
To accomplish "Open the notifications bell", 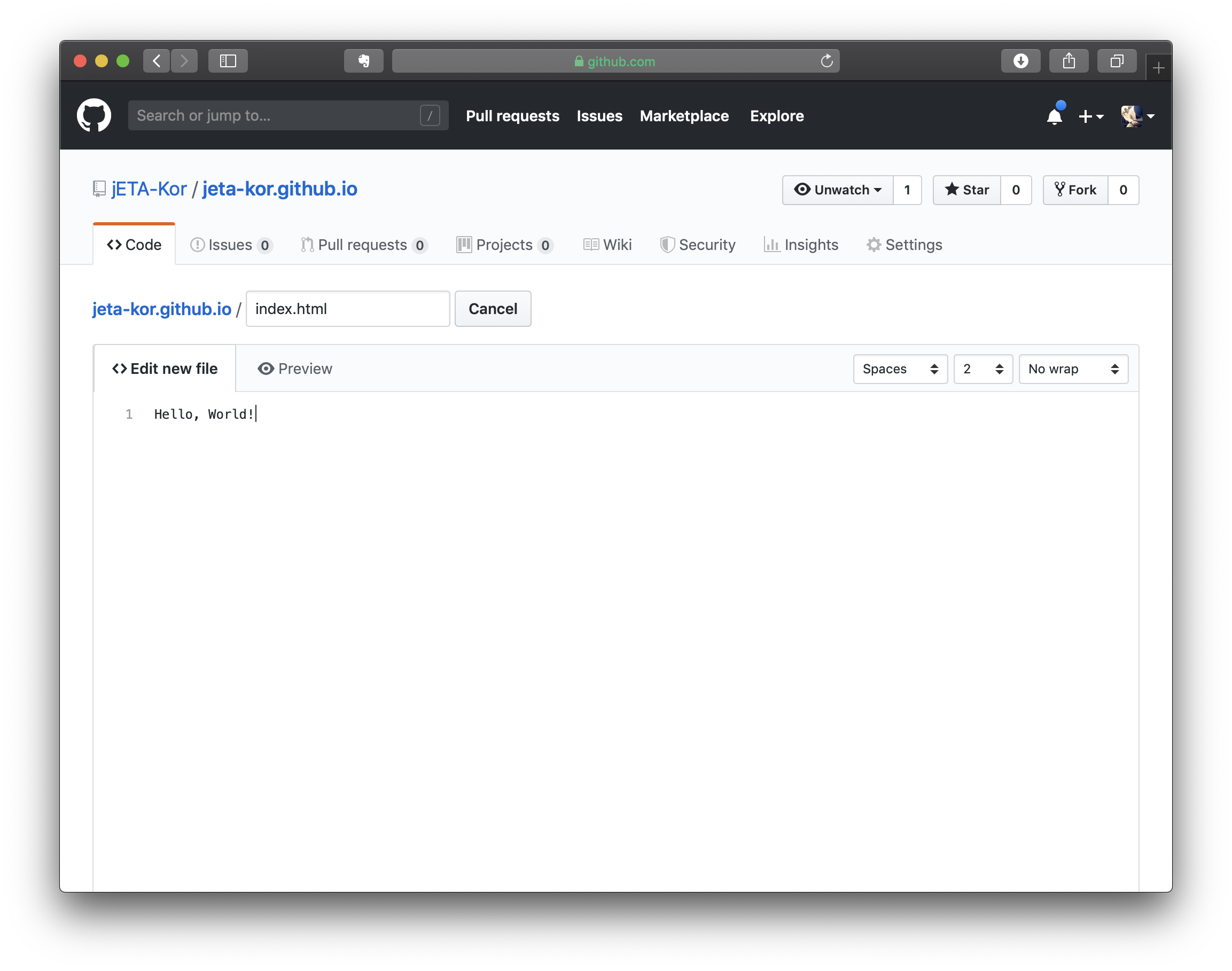I will point(1054,116).
